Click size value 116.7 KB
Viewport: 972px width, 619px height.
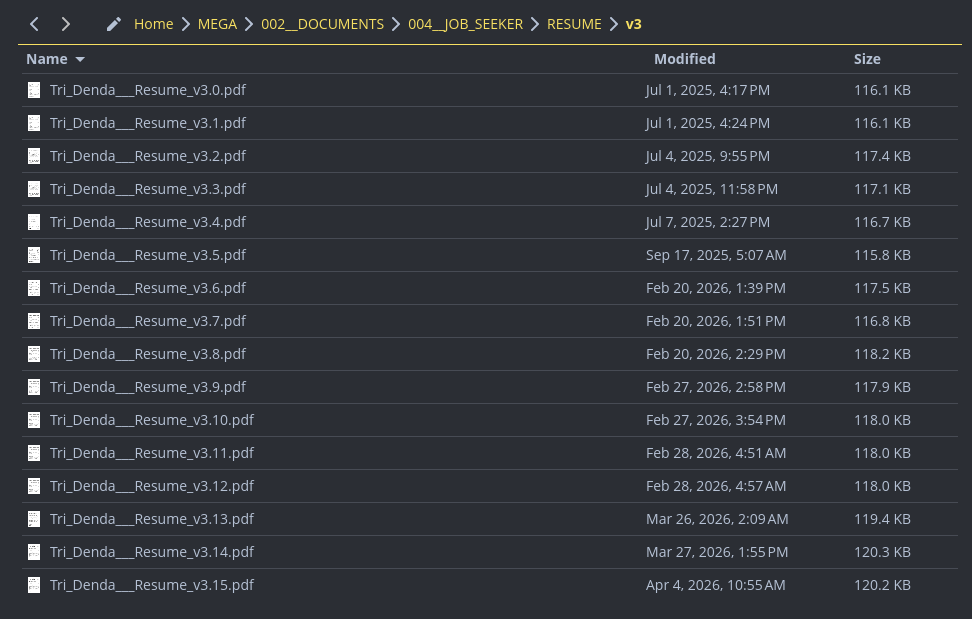tap(882, 222)
